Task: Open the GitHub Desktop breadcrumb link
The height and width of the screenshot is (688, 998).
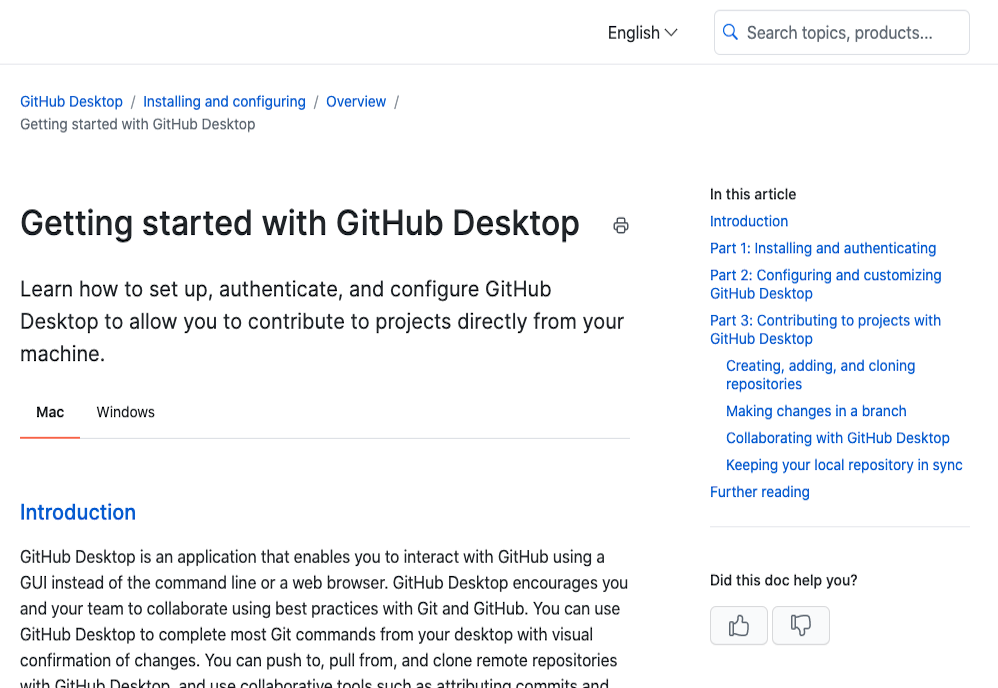Action: click(71, 101)
